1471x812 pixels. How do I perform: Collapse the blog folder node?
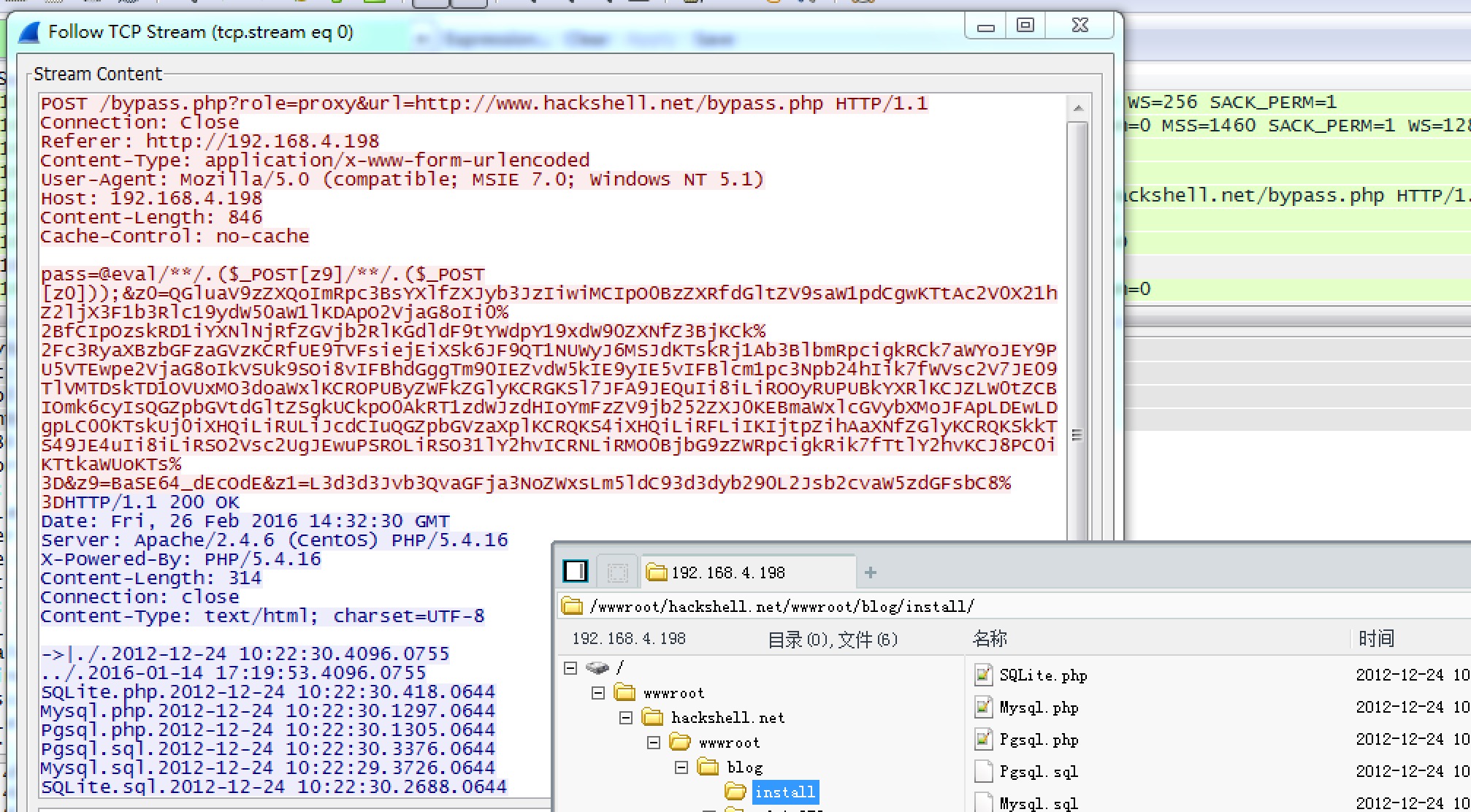681,767
